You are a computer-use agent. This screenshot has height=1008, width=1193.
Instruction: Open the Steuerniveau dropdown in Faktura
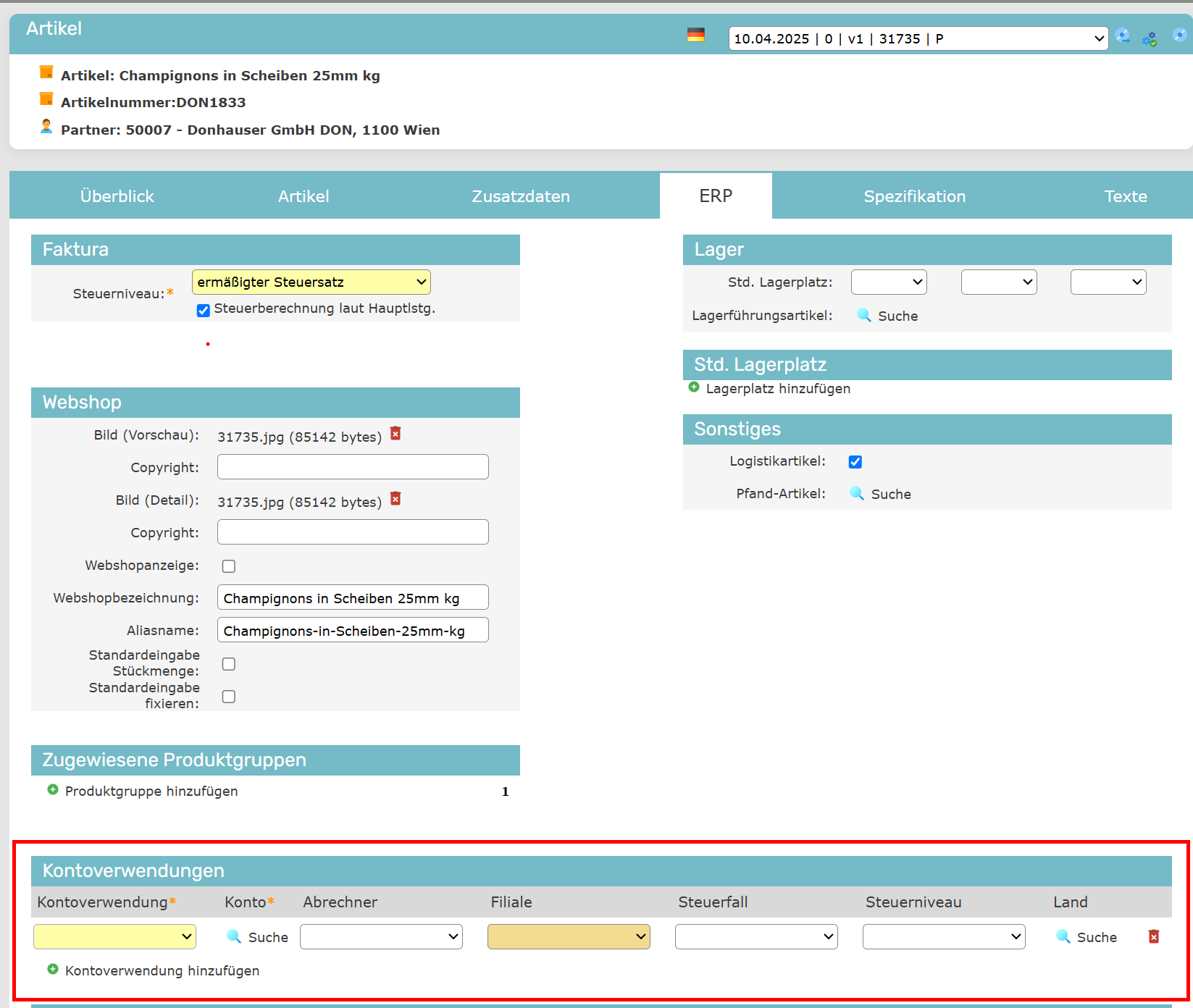[x=311, y=282]
